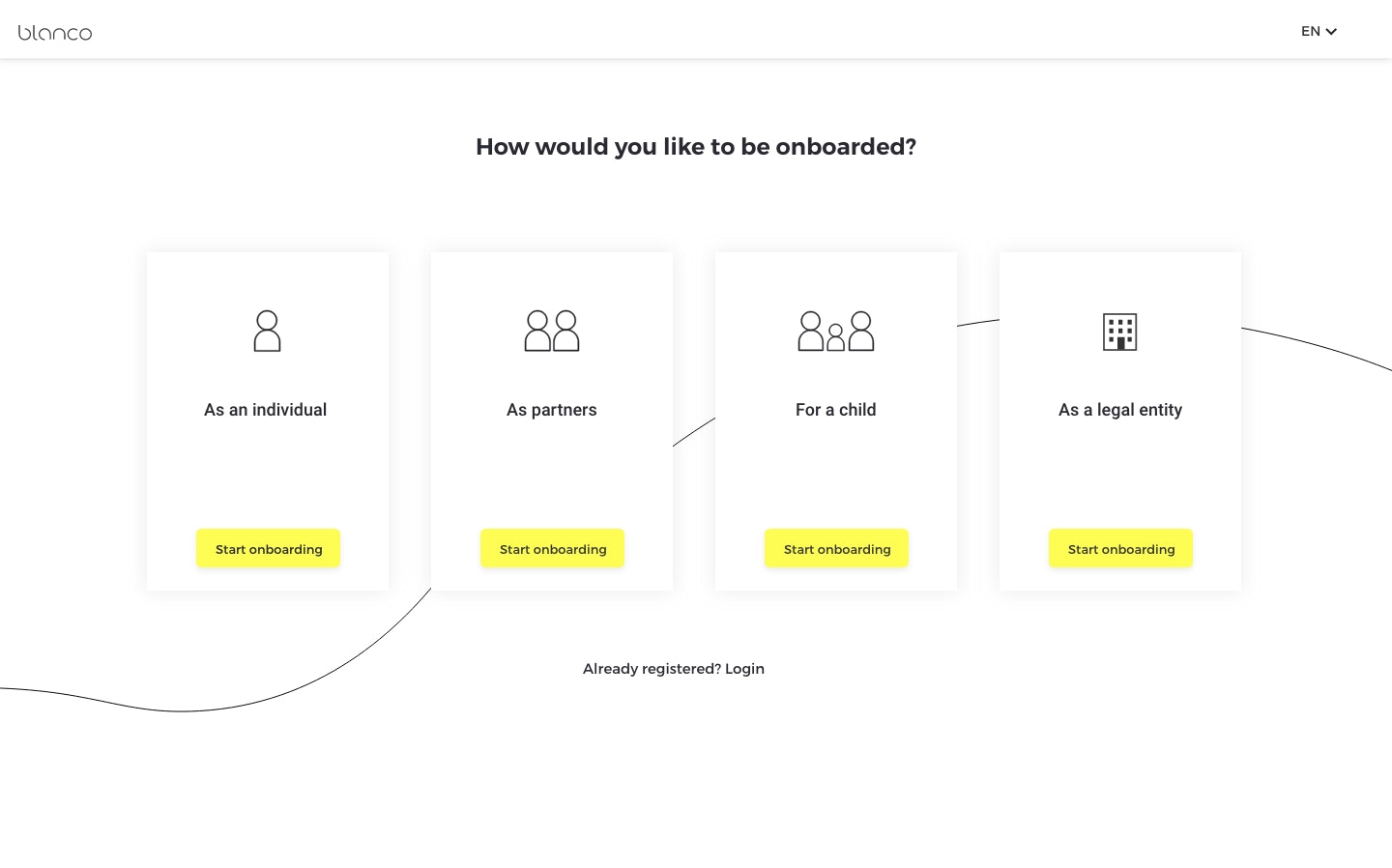Click the two-figure icon above 'As partners'
The height and width of the screenshot is (868, 1392).
pos(552,331)
